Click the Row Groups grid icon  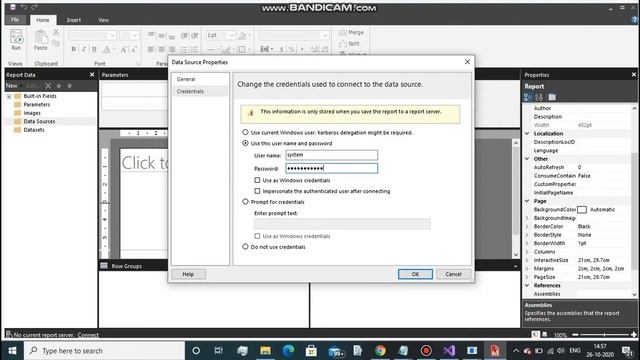click(x=104, y=266)
